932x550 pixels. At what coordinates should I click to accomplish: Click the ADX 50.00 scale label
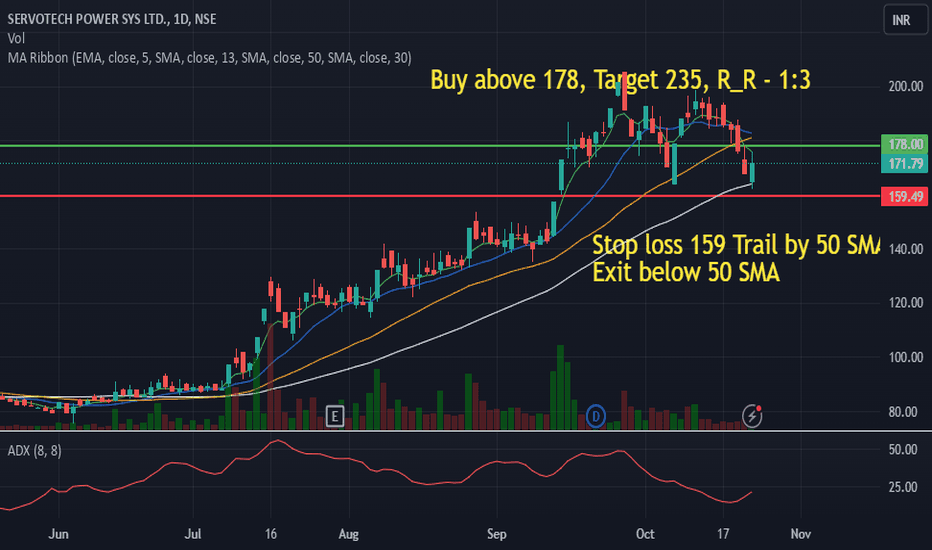(902, 450)
